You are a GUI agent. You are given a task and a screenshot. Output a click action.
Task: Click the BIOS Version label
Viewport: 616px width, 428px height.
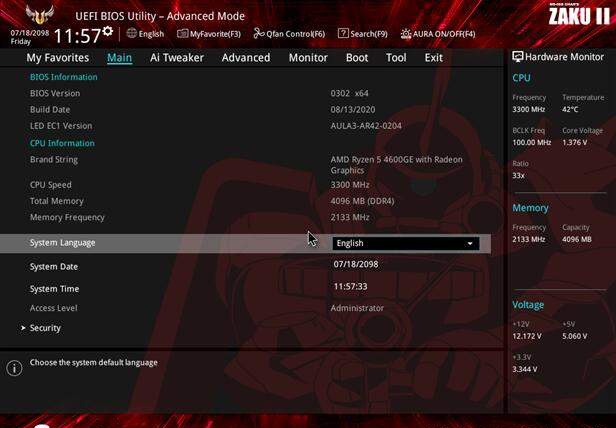pos(55,94)
